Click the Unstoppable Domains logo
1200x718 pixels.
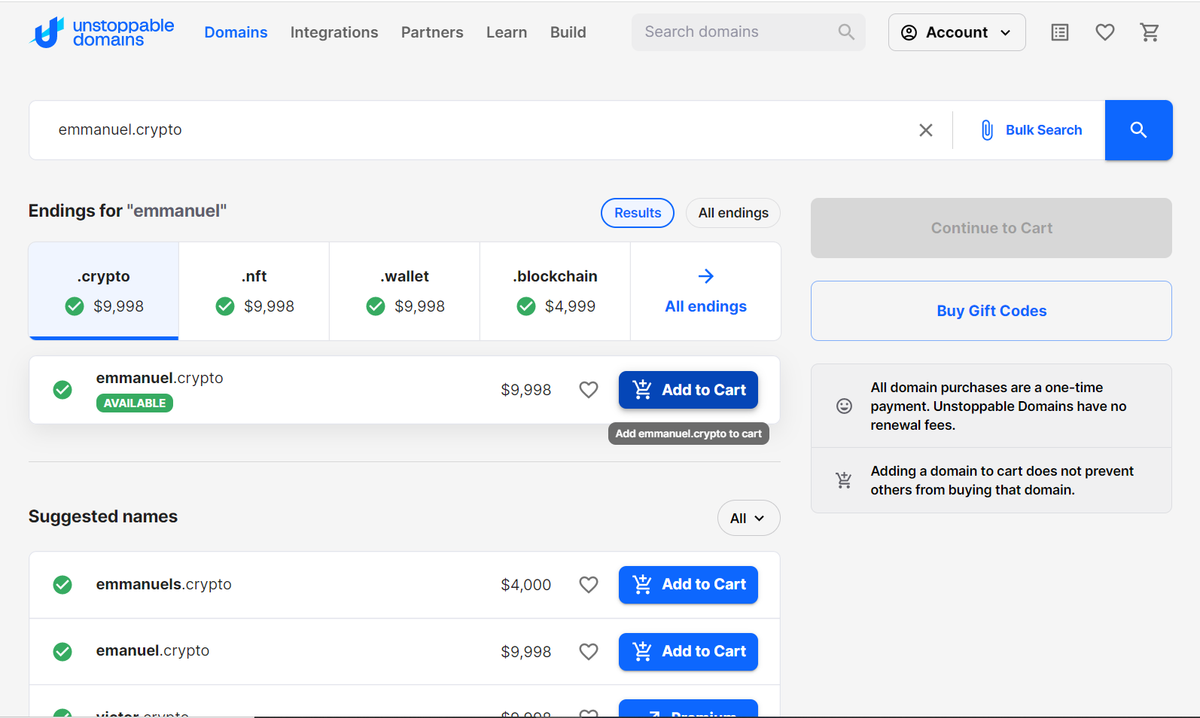coord(104,32)
